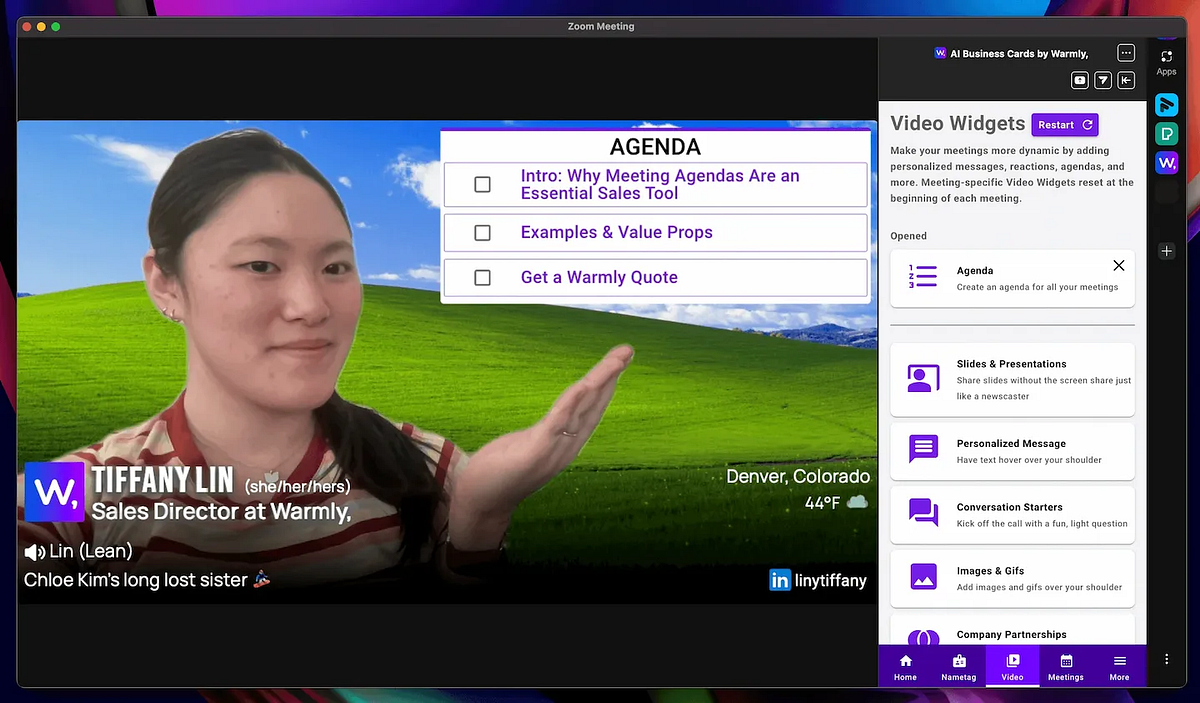Click the linytiffany LinkedIn handle
This screenshot has width=1200, height=703.
831,580
